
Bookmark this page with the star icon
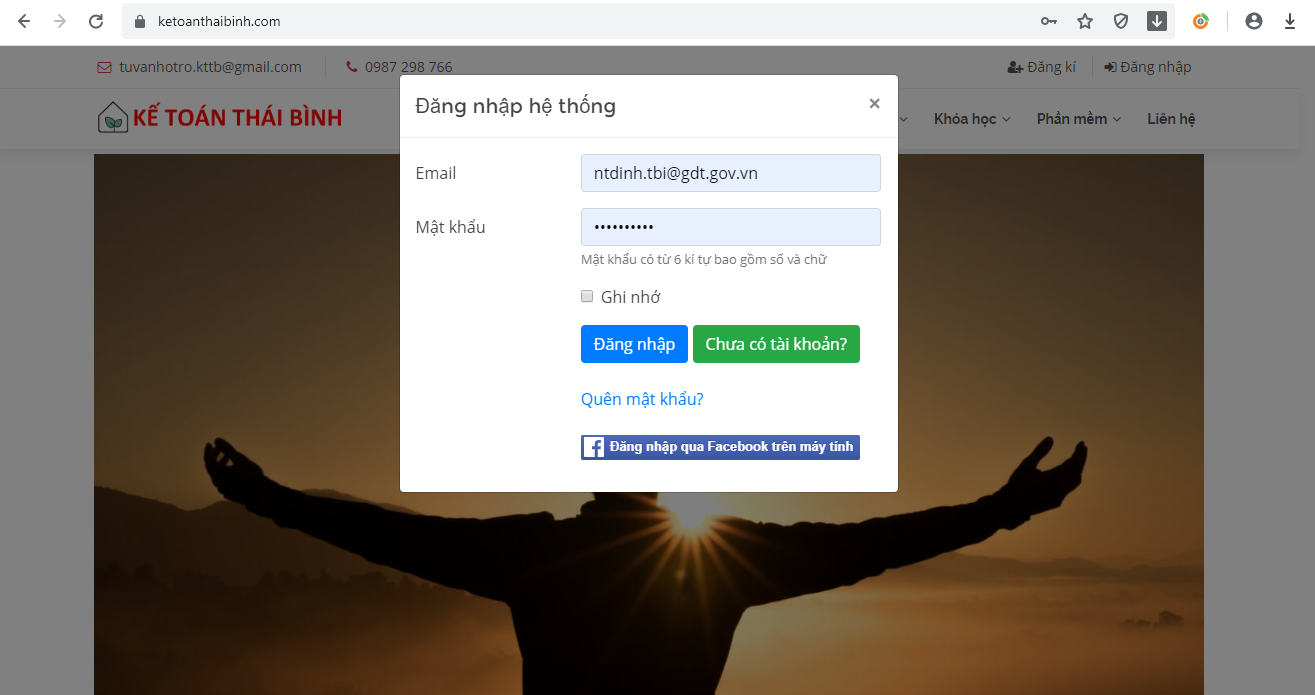(1085, 21)
